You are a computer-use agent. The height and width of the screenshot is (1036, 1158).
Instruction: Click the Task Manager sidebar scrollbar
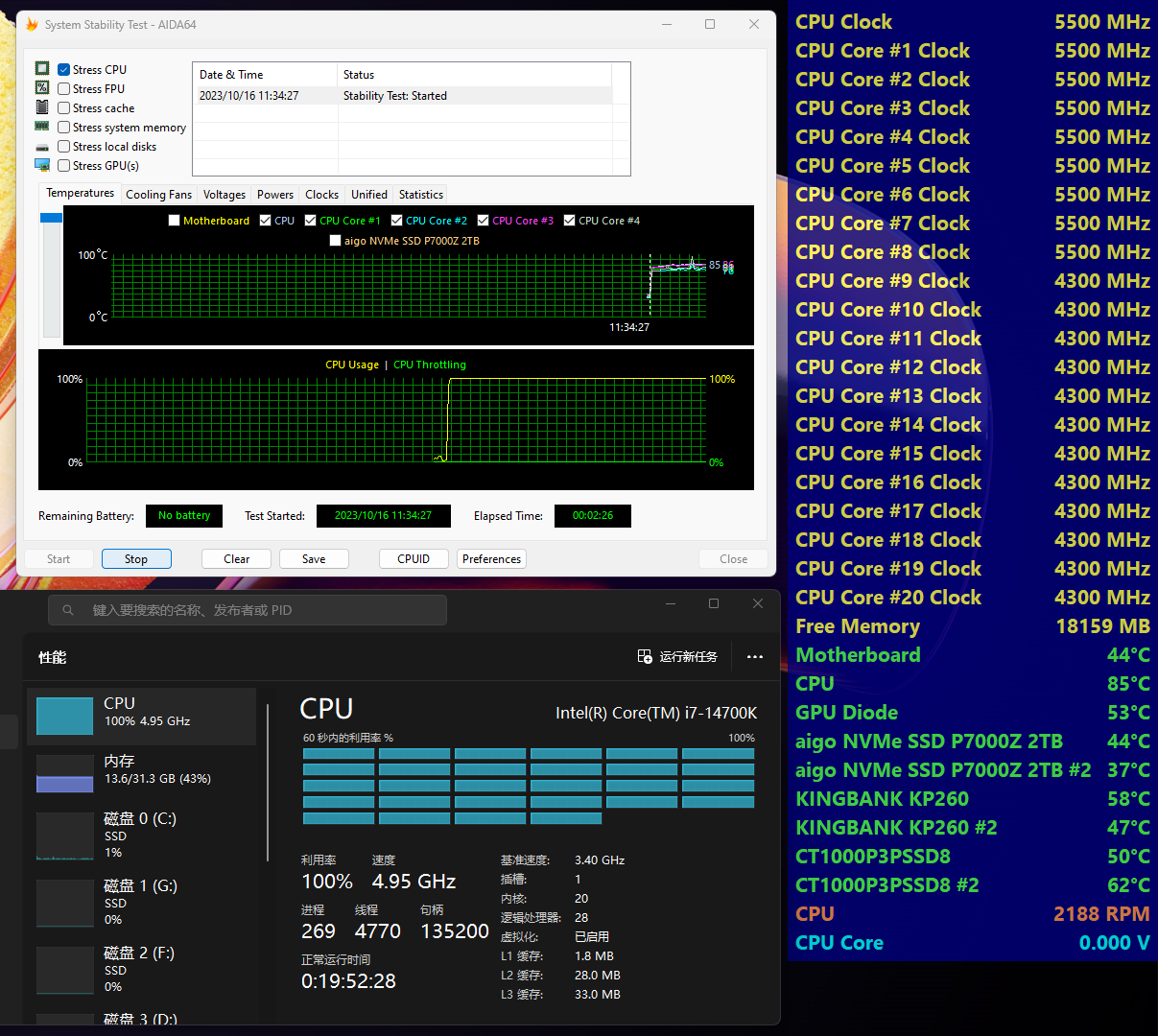268,782
